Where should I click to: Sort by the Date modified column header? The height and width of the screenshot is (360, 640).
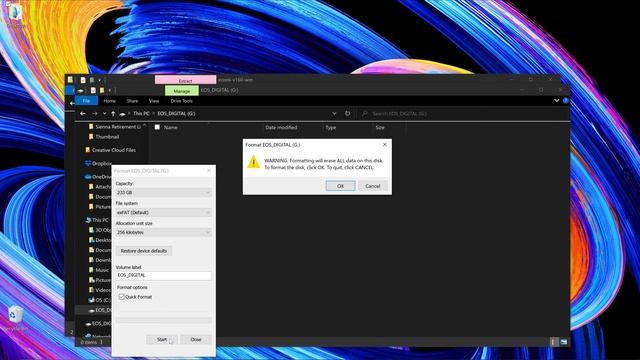(x=281, y=127)
